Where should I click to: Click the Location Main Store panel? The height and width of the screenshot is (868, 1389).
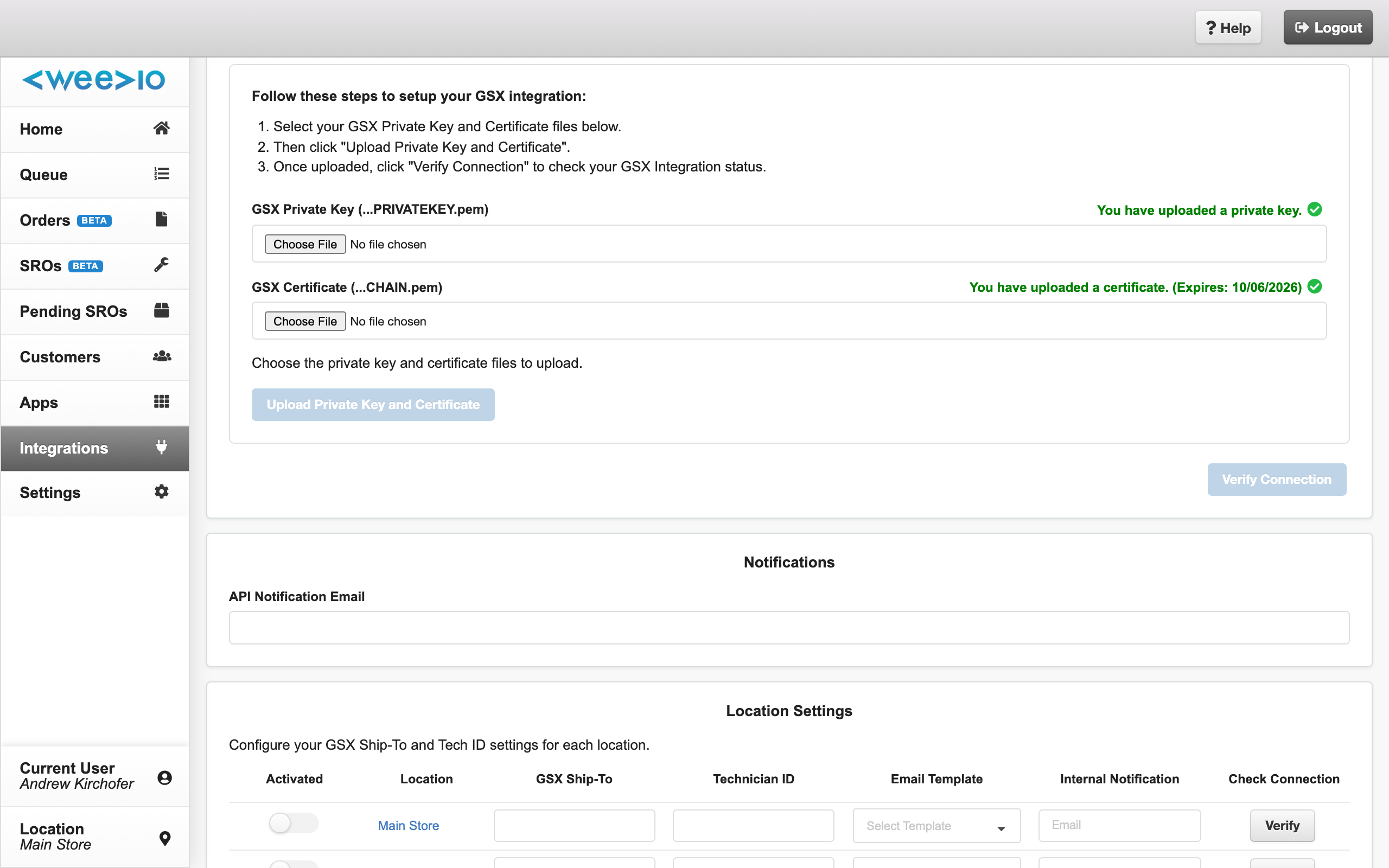tap(95, 837)
